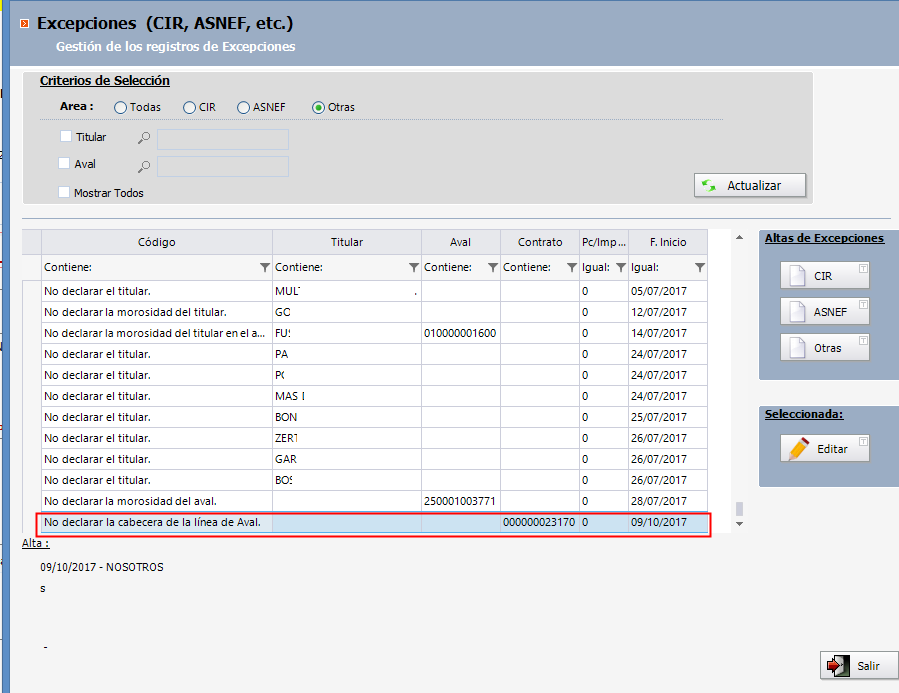Tick the Mostrar Todos checkbox
899x693 pixels.
point(64,192)
